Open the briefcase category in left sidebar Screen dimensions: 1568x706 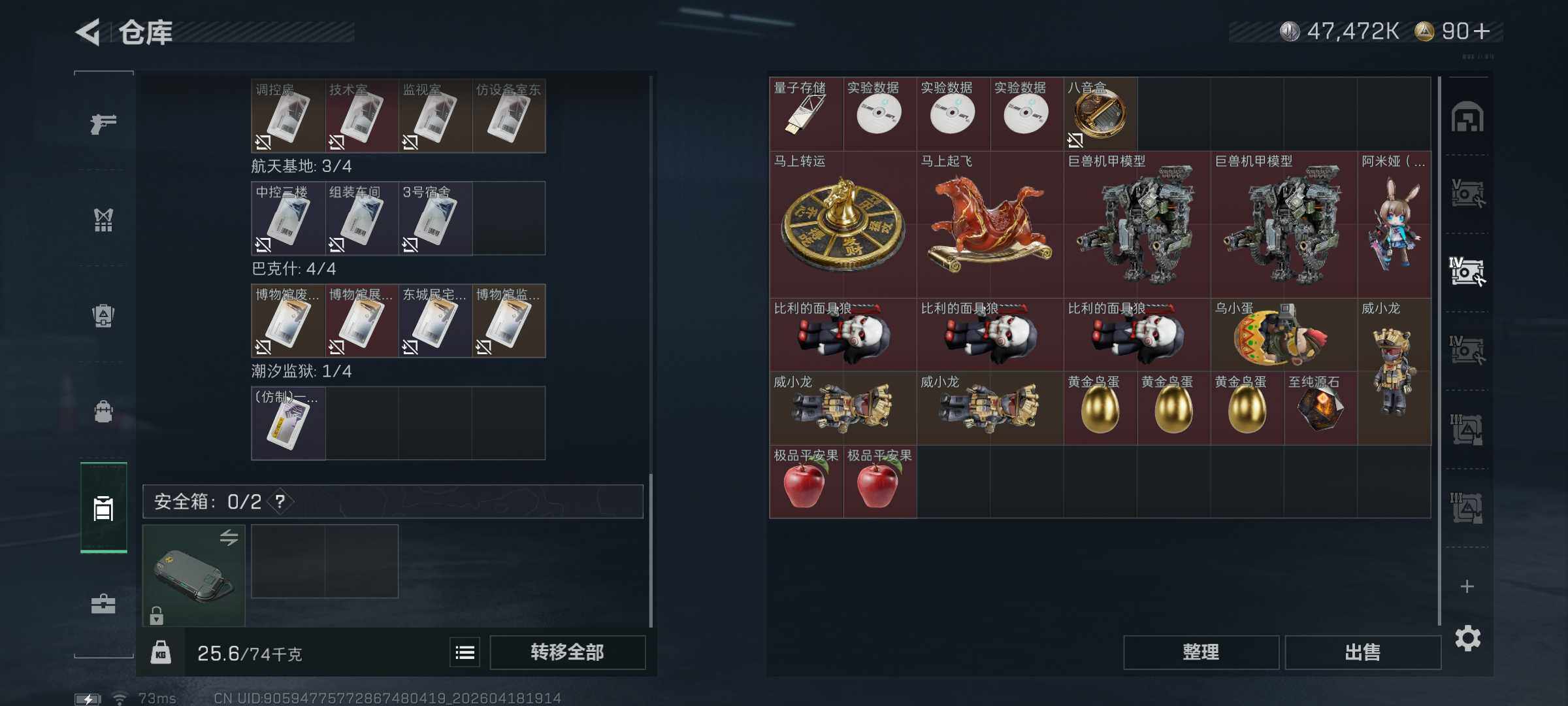(x=103, y=603)
